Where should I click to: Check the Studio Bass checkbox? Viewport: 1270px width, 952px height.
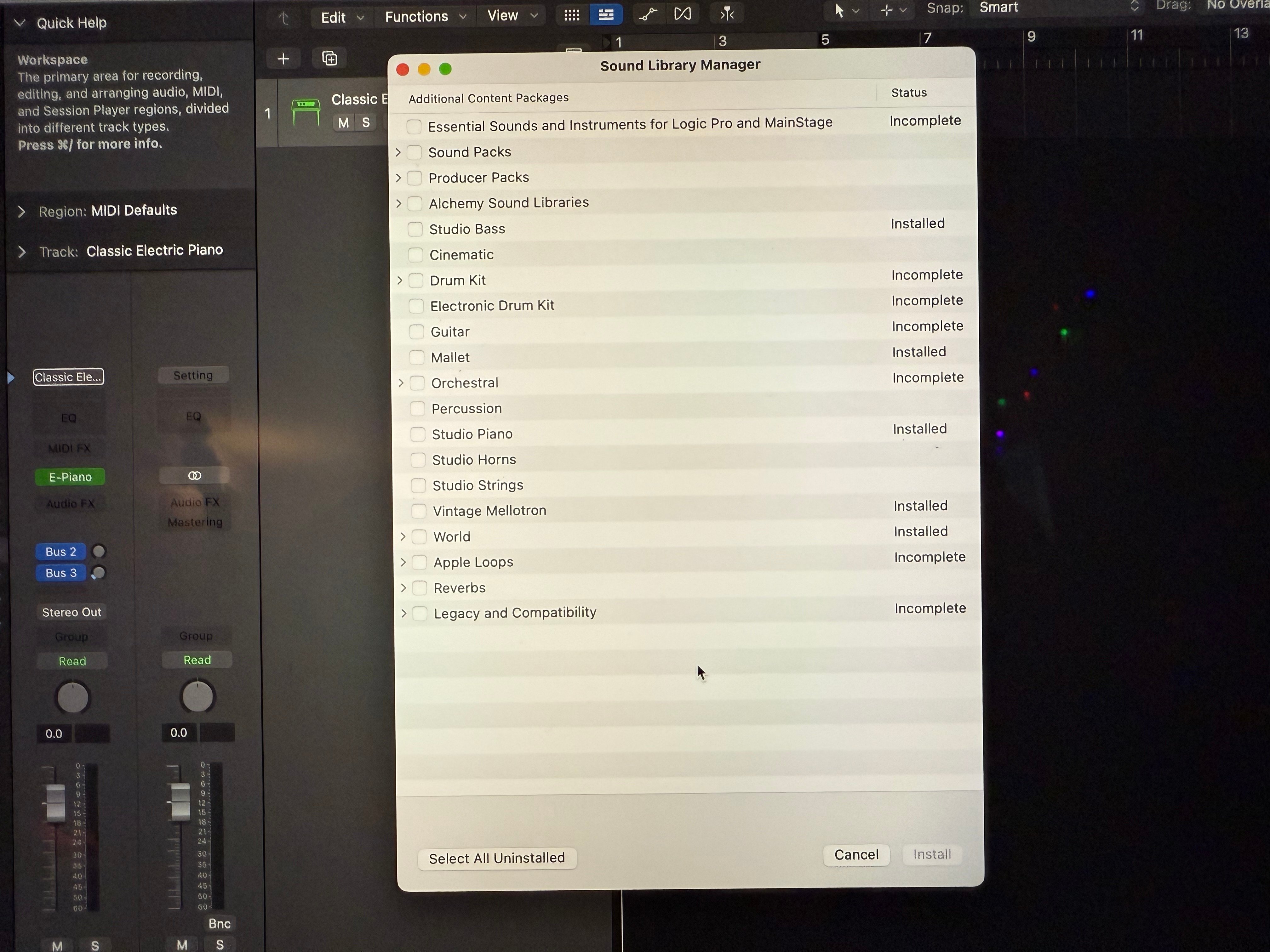(x=415, y=229)
